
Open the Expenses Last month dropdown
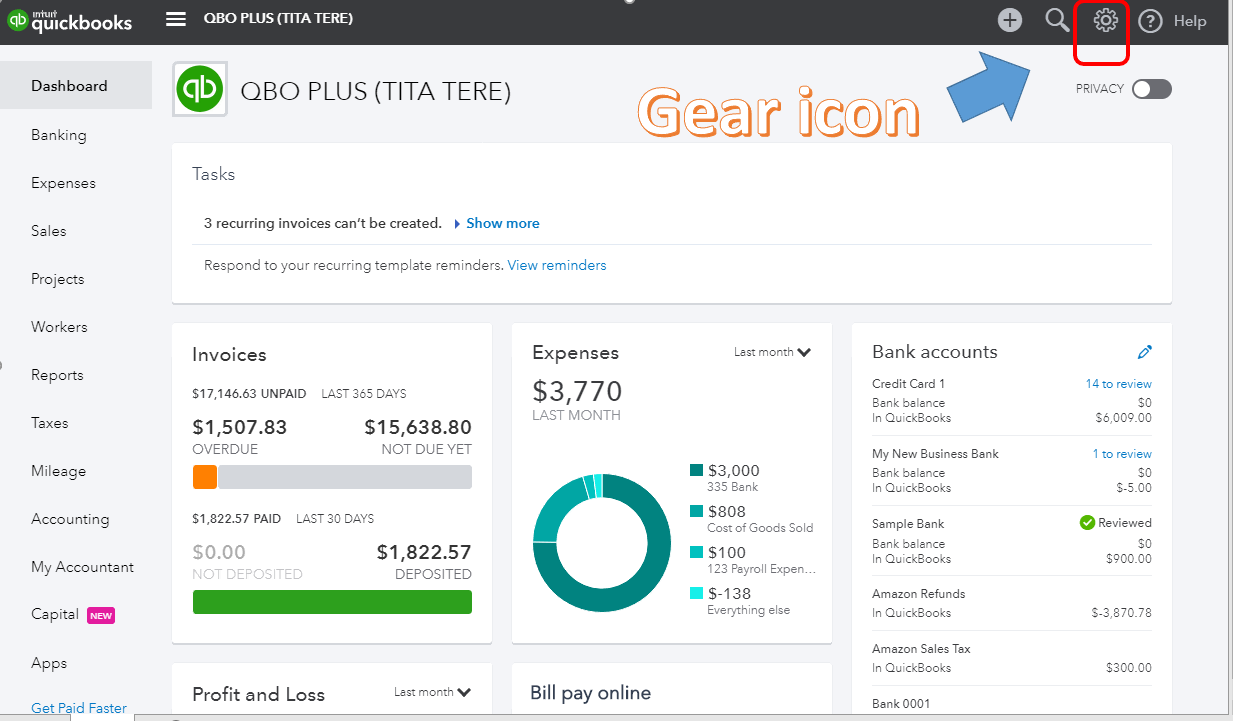coord(771,352)
